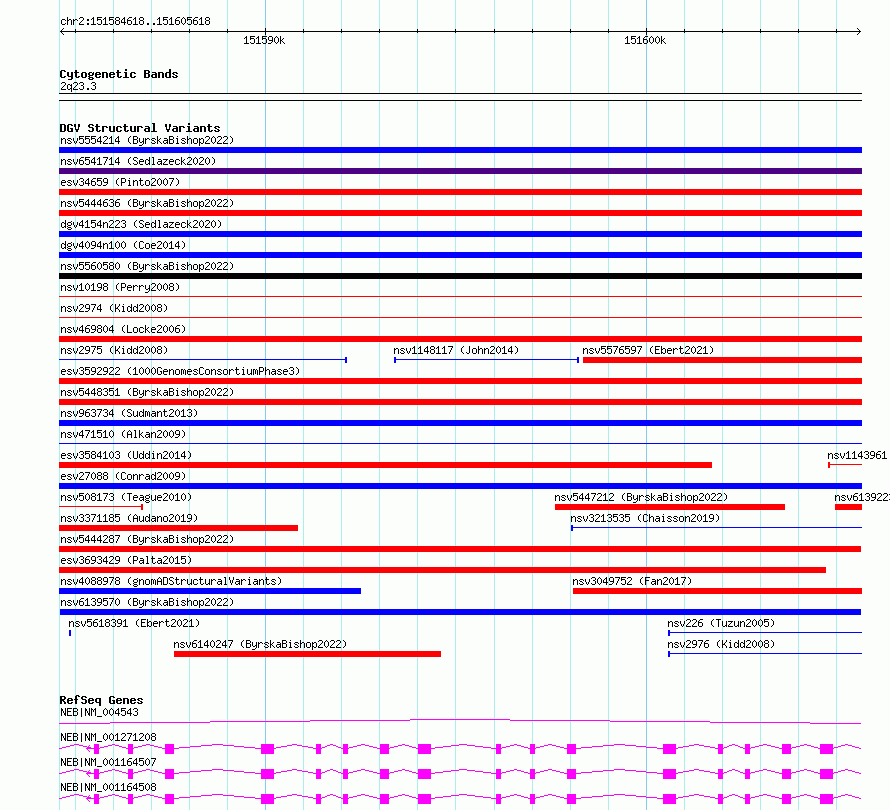Select the black nsv5560580 variant bar
The width and height of the screenshot is (890, 810).
[x=460, y=276]
